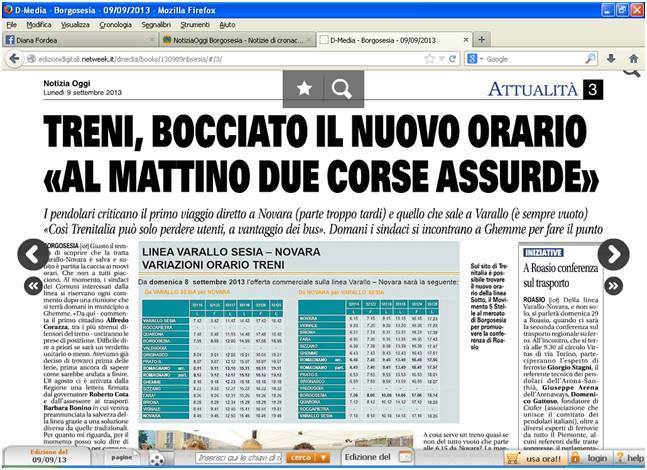Jump to first page double-arrow
Screen dimensions: 647x470
coord(33,286)
